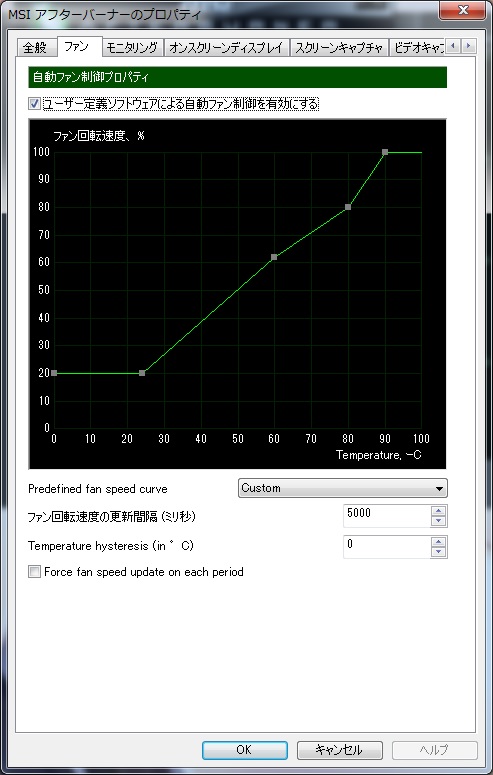Toggle user-defined automatic fan control checkbox
The image size is (493, 775).
(34, 104)
